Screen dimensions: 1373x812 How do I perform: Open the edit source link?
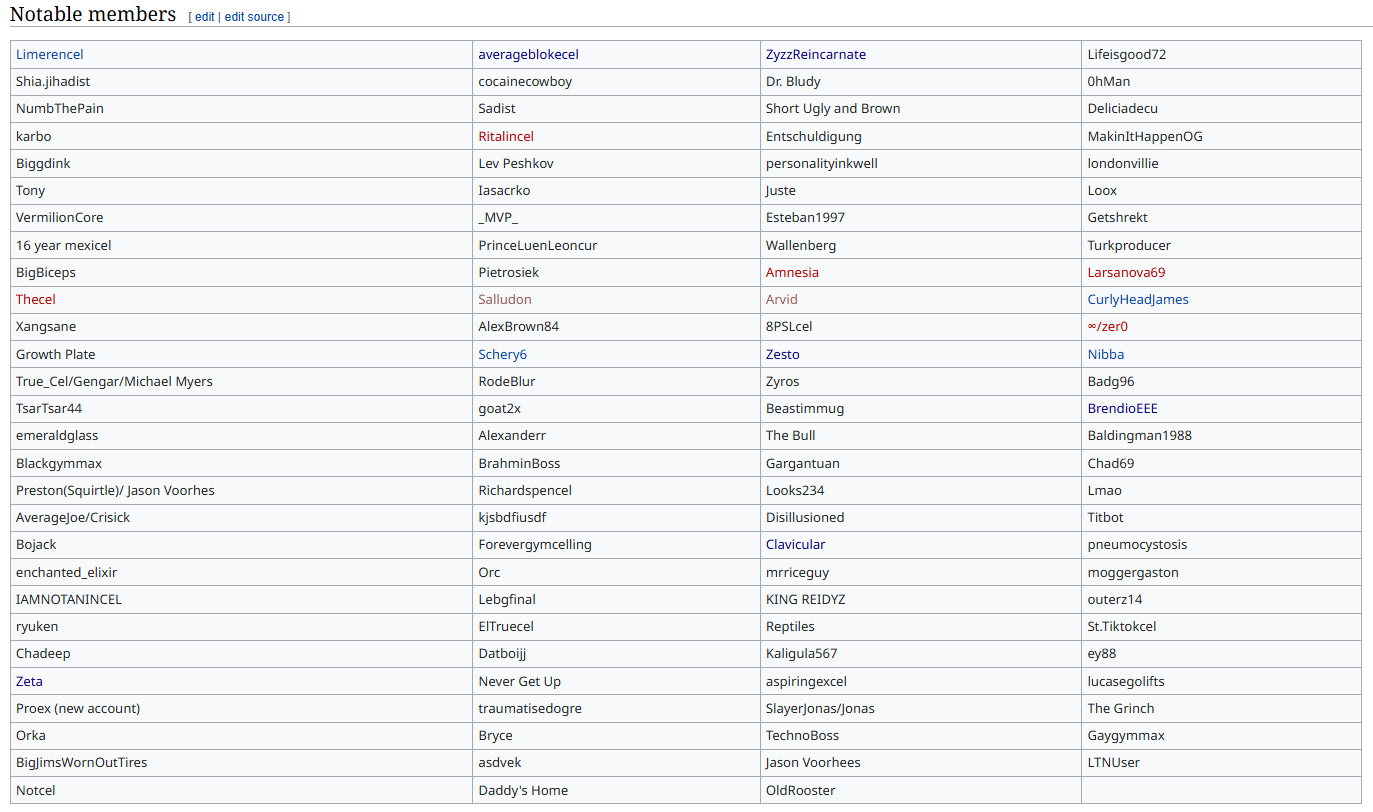[254, 17]
